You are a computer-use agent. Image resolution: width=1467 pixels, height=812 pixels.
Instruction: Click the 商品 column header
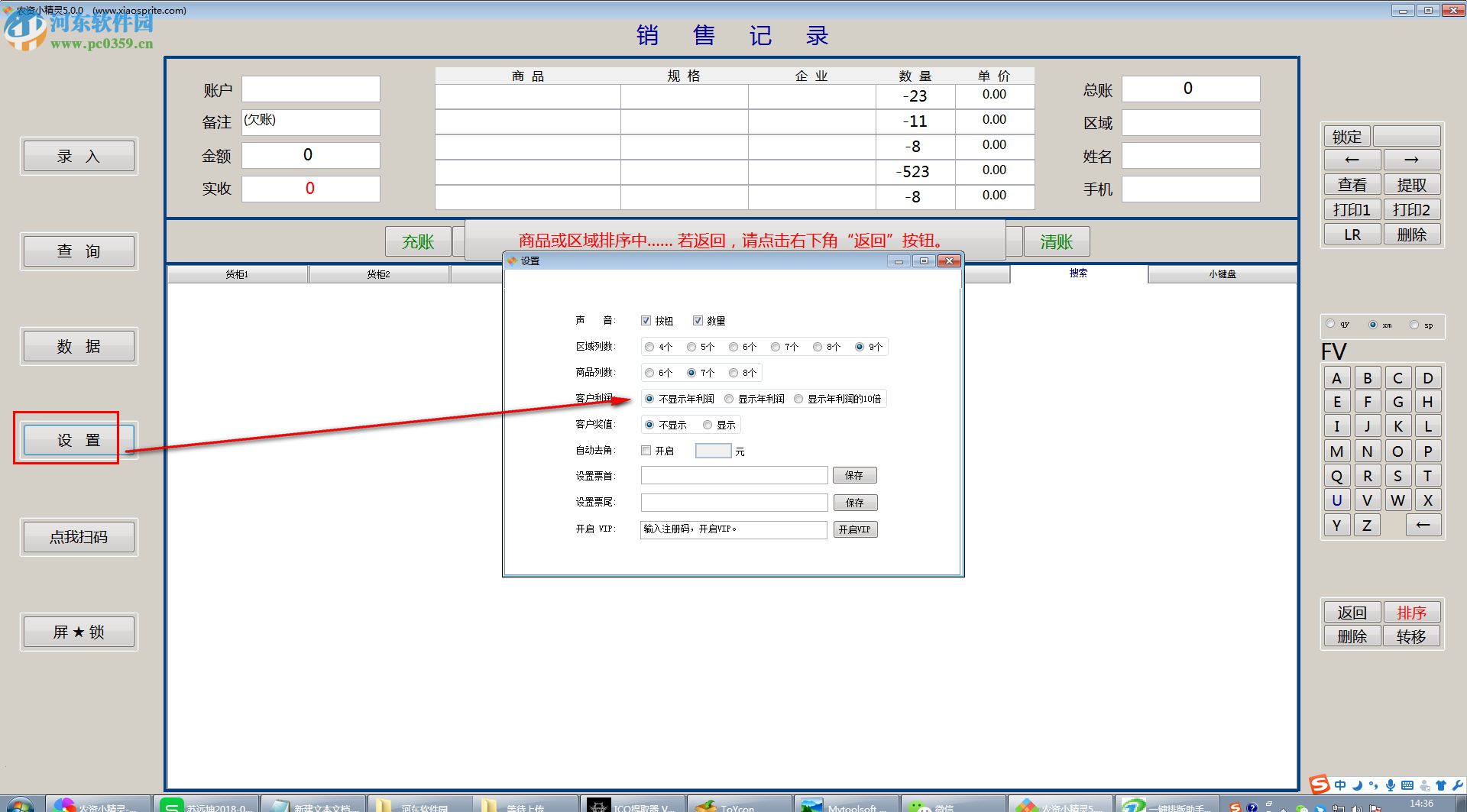point(528,76)
